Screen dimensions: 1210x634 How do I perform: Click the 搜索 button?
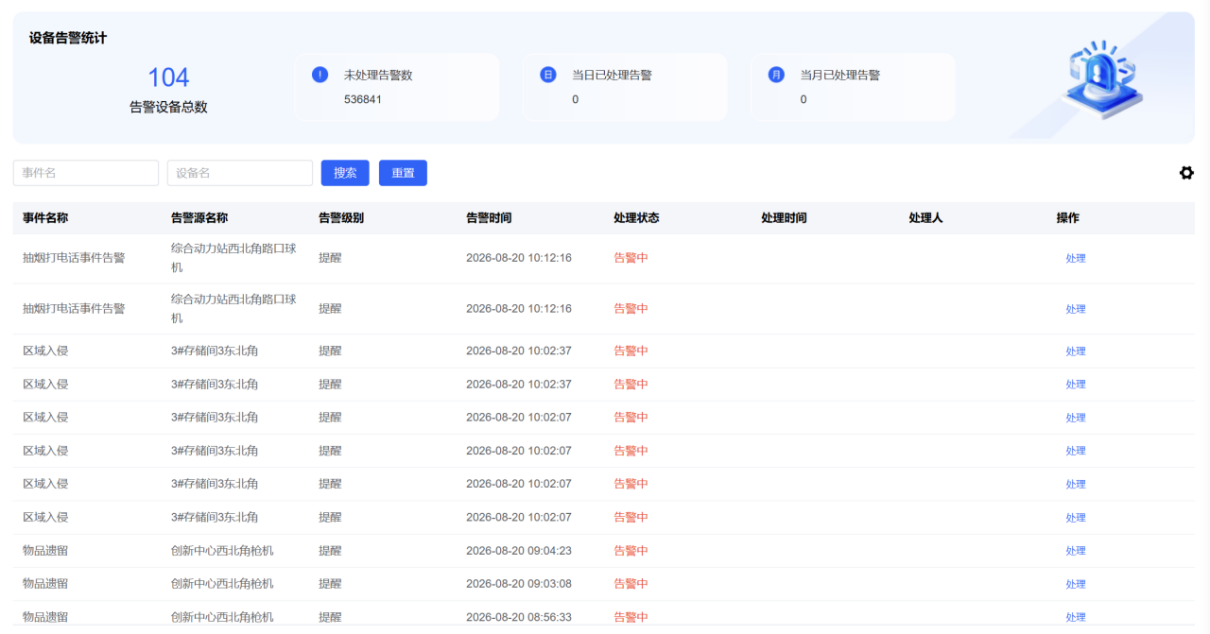345,173
